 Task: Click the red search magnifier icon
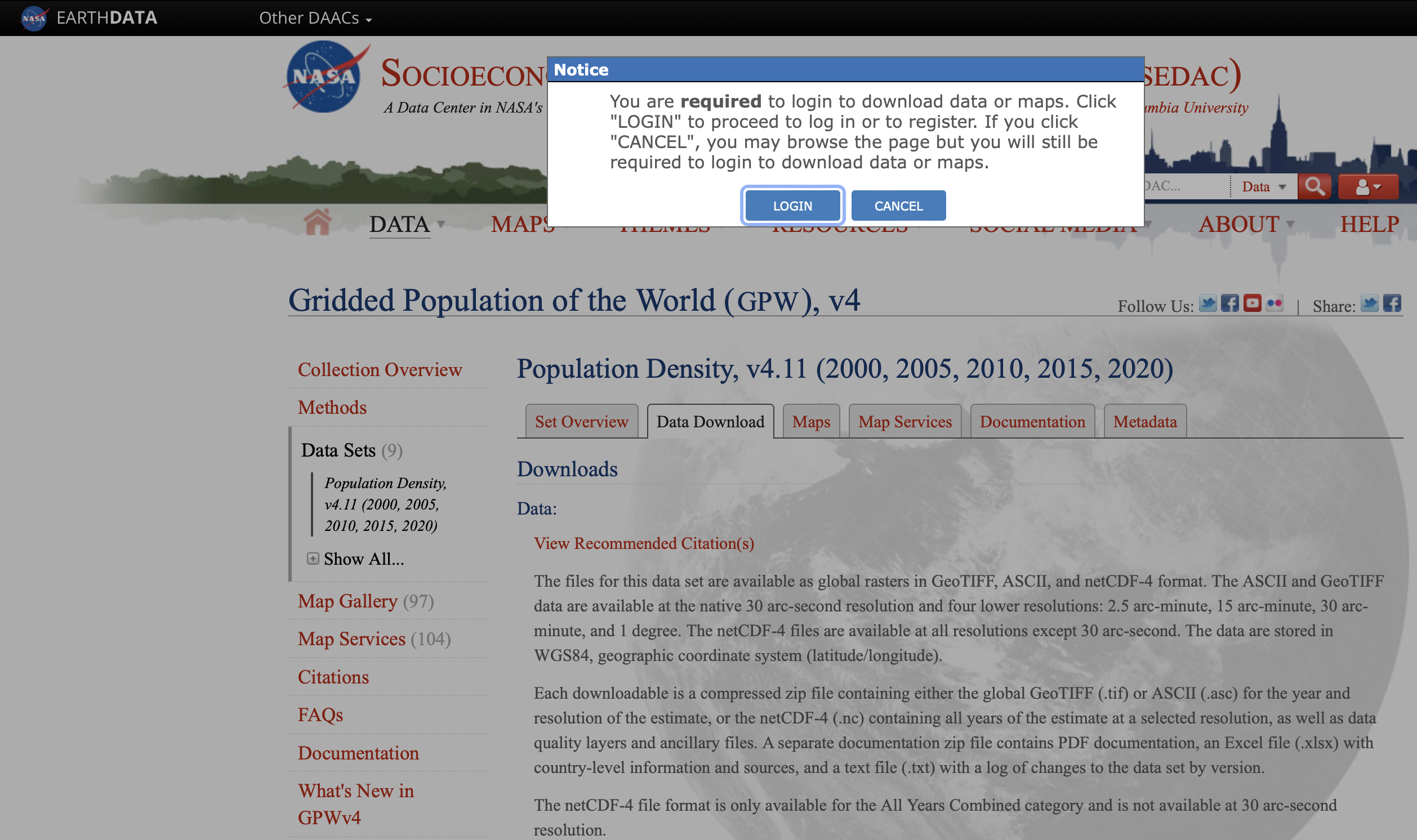[1314, 186]
